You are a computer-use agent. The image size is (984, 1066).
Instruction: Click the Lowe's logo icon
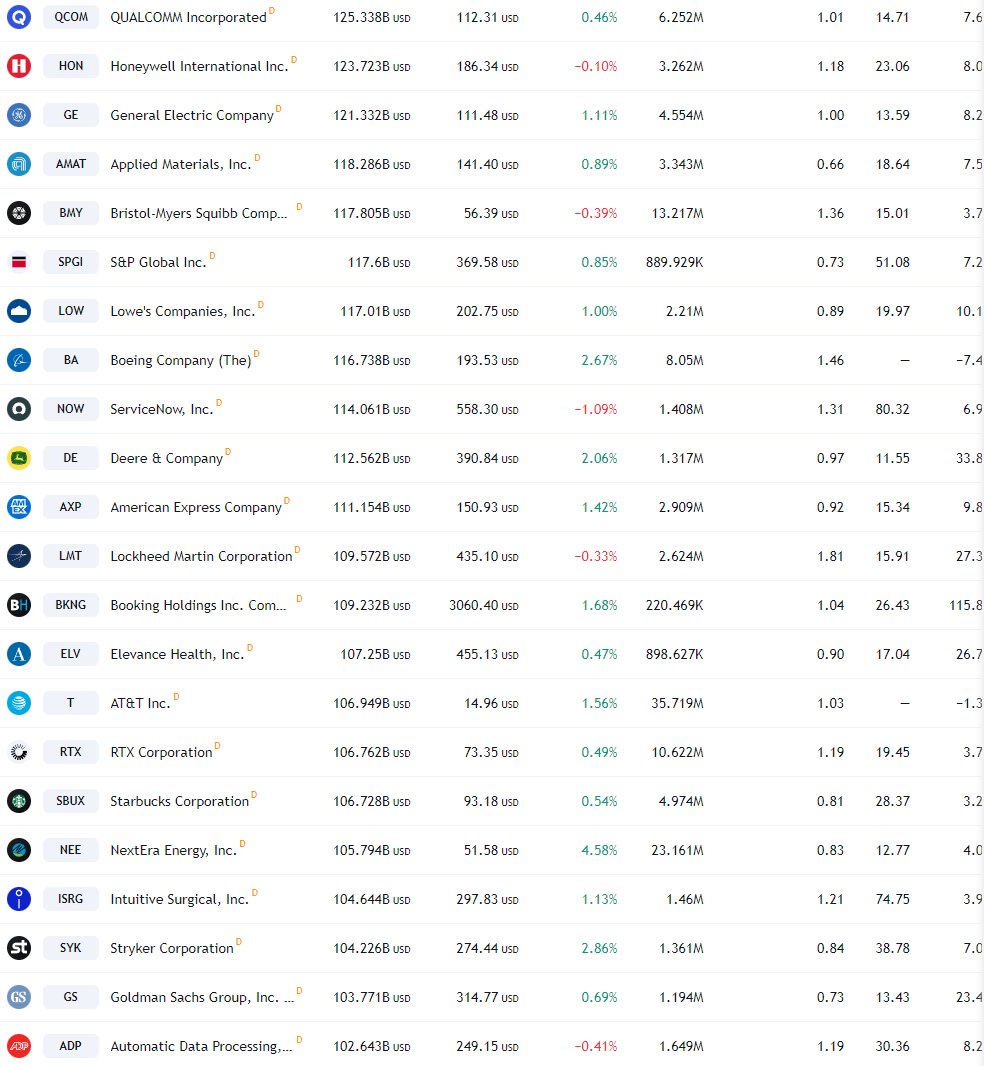pyautogui.click(x=19, y=311)
